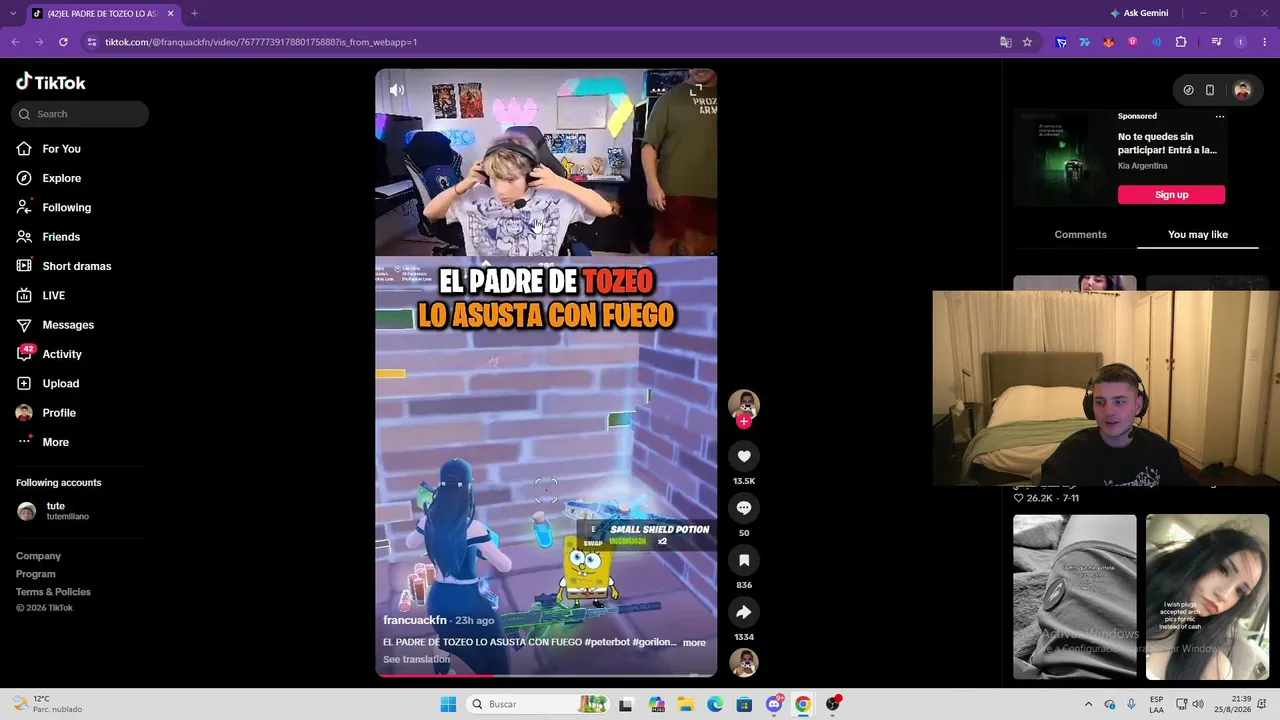Open Messages from the sidebar

tap(68, 325)
